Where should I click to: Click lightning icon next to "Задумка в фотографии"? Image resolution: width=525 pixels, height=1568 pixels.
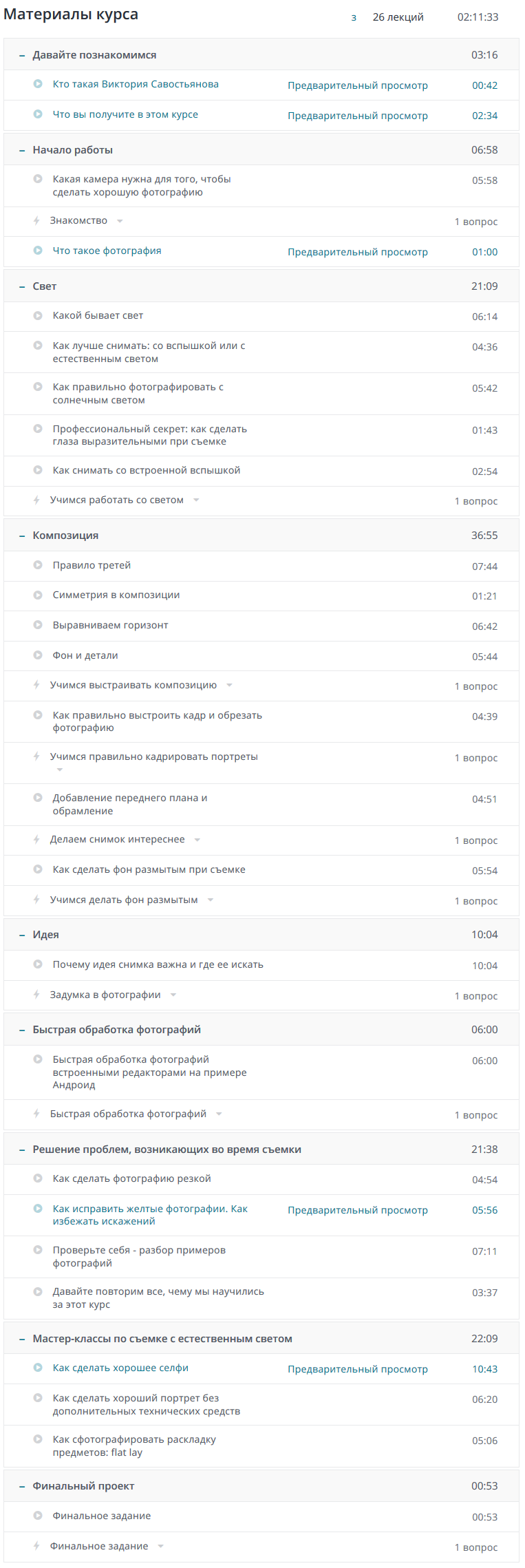coord(36,995)
